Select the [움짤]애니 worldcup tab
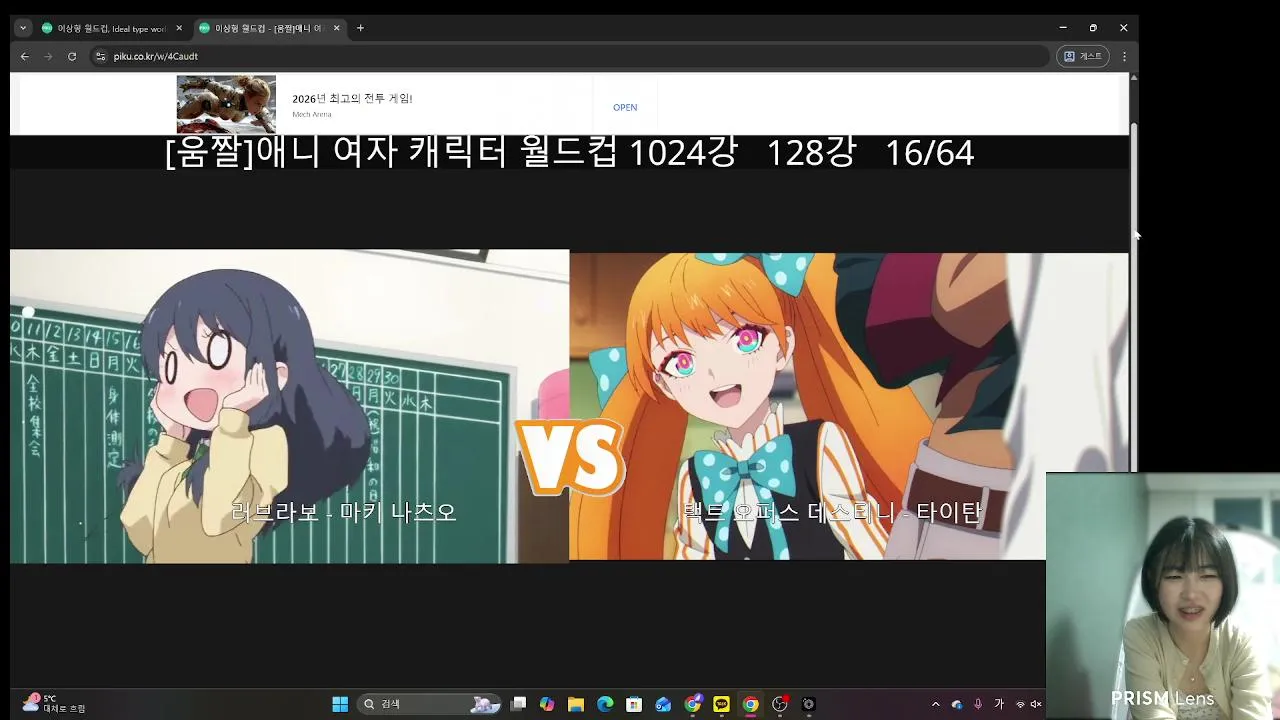The image size is (1280, 720). click(268, 28)
